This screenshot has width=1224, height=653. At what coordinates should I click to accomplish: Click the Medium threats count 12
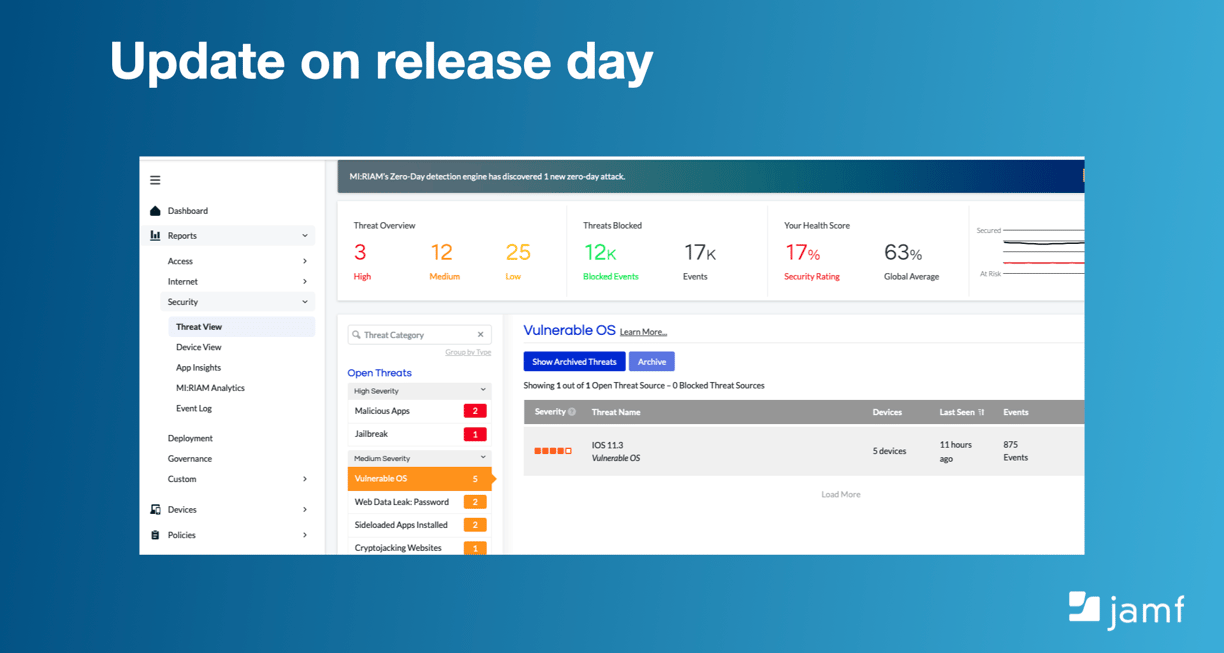442,253
